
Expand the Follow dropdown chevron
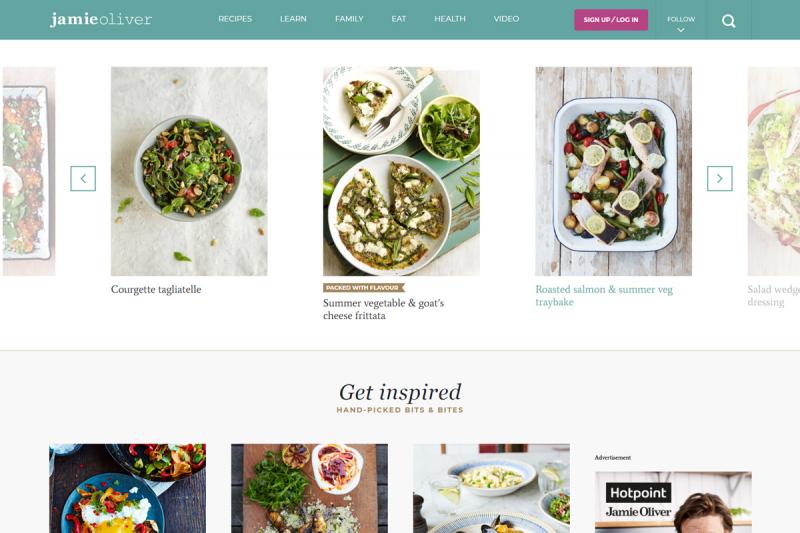(x=681, y=30)
